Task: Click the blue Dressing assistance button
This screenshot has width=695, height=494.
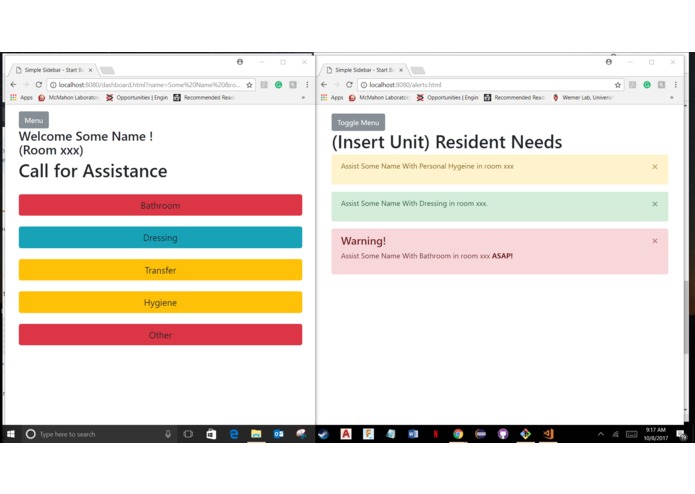Action: pos(160,237)
